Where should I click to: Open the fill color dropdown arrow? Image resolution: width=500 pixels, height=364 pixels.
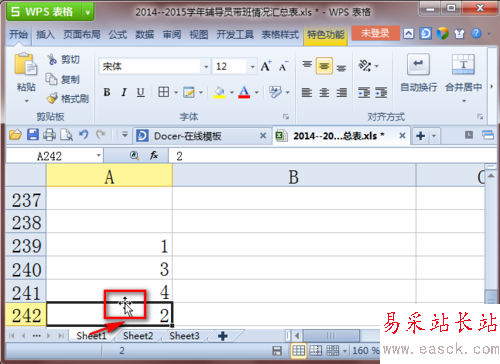pyautogui.click(x=232, y=92)
